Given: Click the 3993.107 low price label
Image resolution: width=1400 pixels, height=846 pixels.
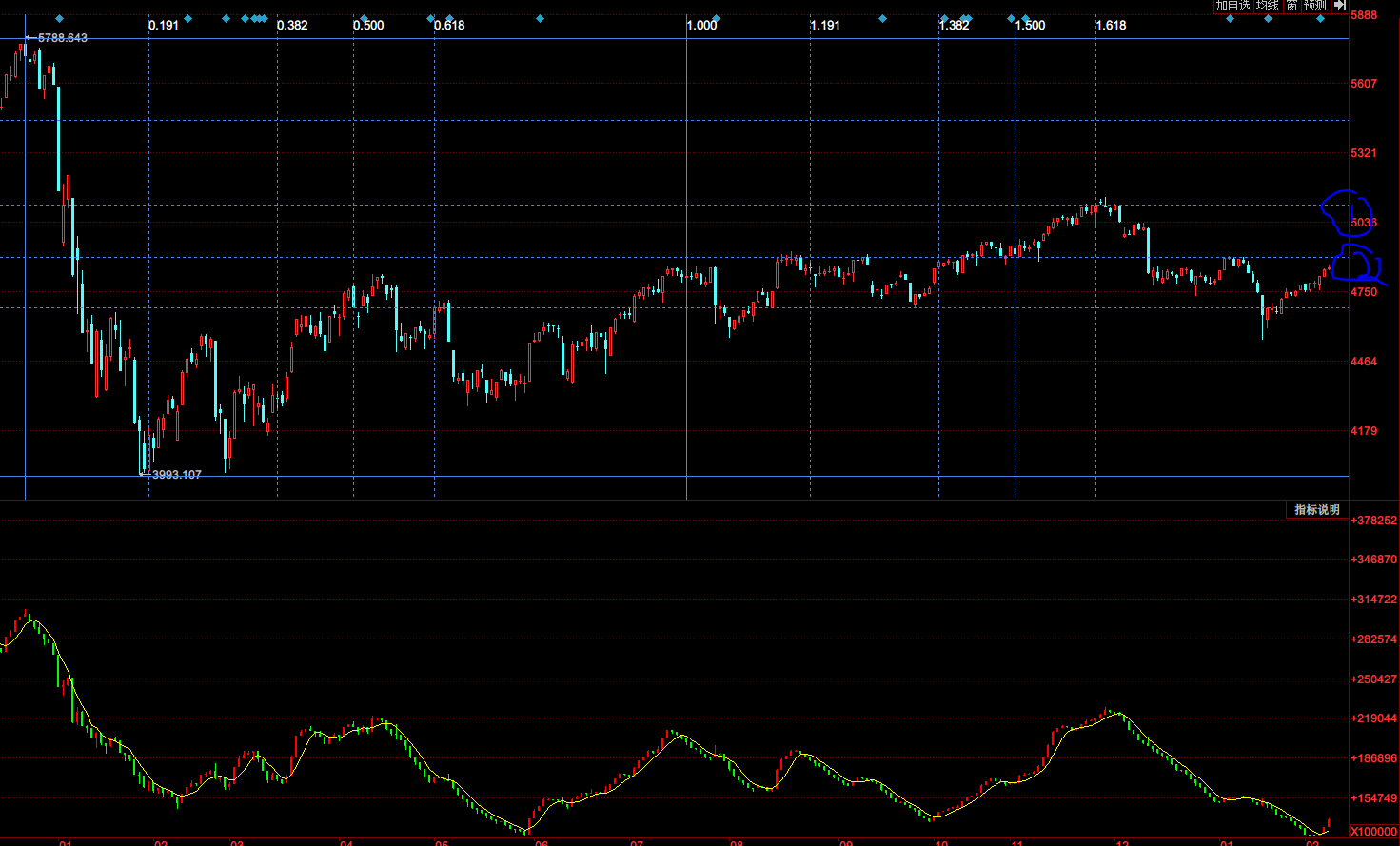Looking at the screenshot, I should [177, 474].
